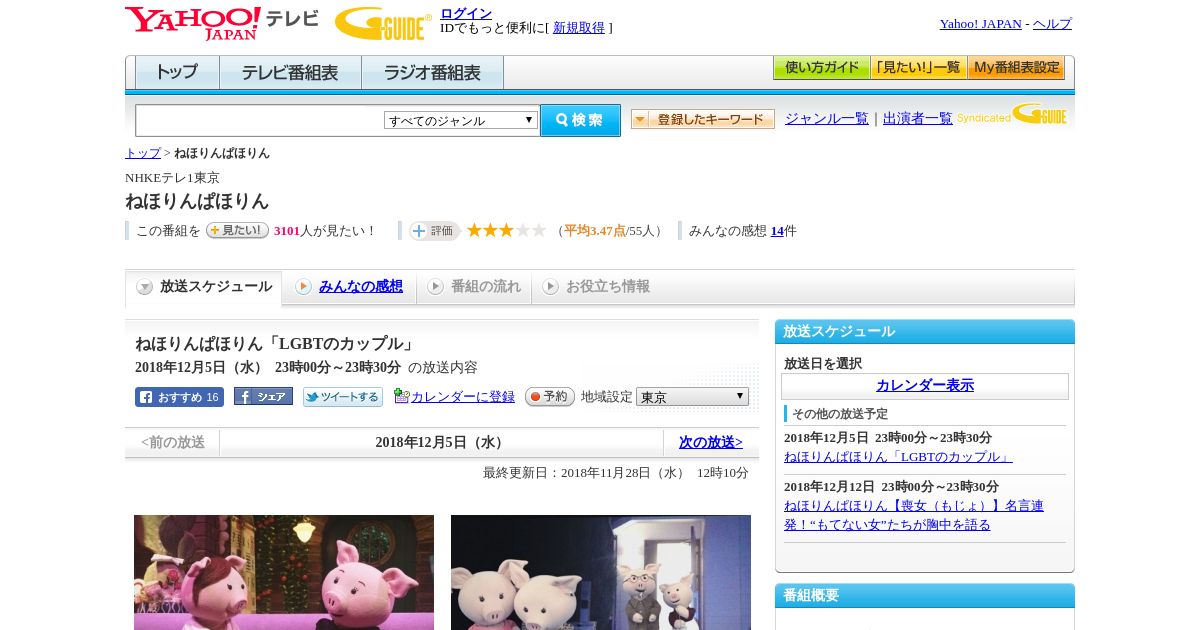Viewport: 1200px width, 630px height.
Task: Click the 最終更新日 2018年11月28日 text
Action: click(x=616, y=473)
